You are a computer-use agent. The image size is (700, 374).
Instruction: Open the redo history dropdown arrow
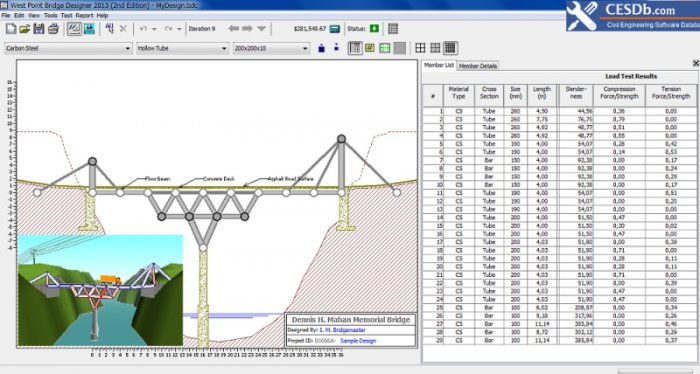coord(179,29)
